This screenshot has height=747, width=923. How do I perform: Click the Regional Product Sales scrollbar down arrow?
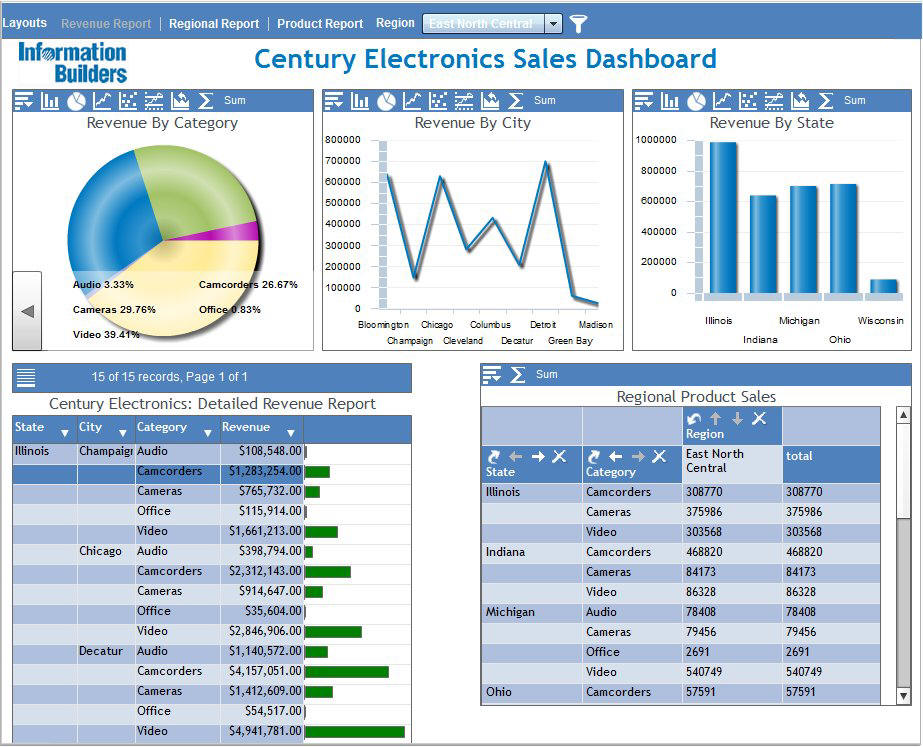pyautogui.click(x=904, y=696)
